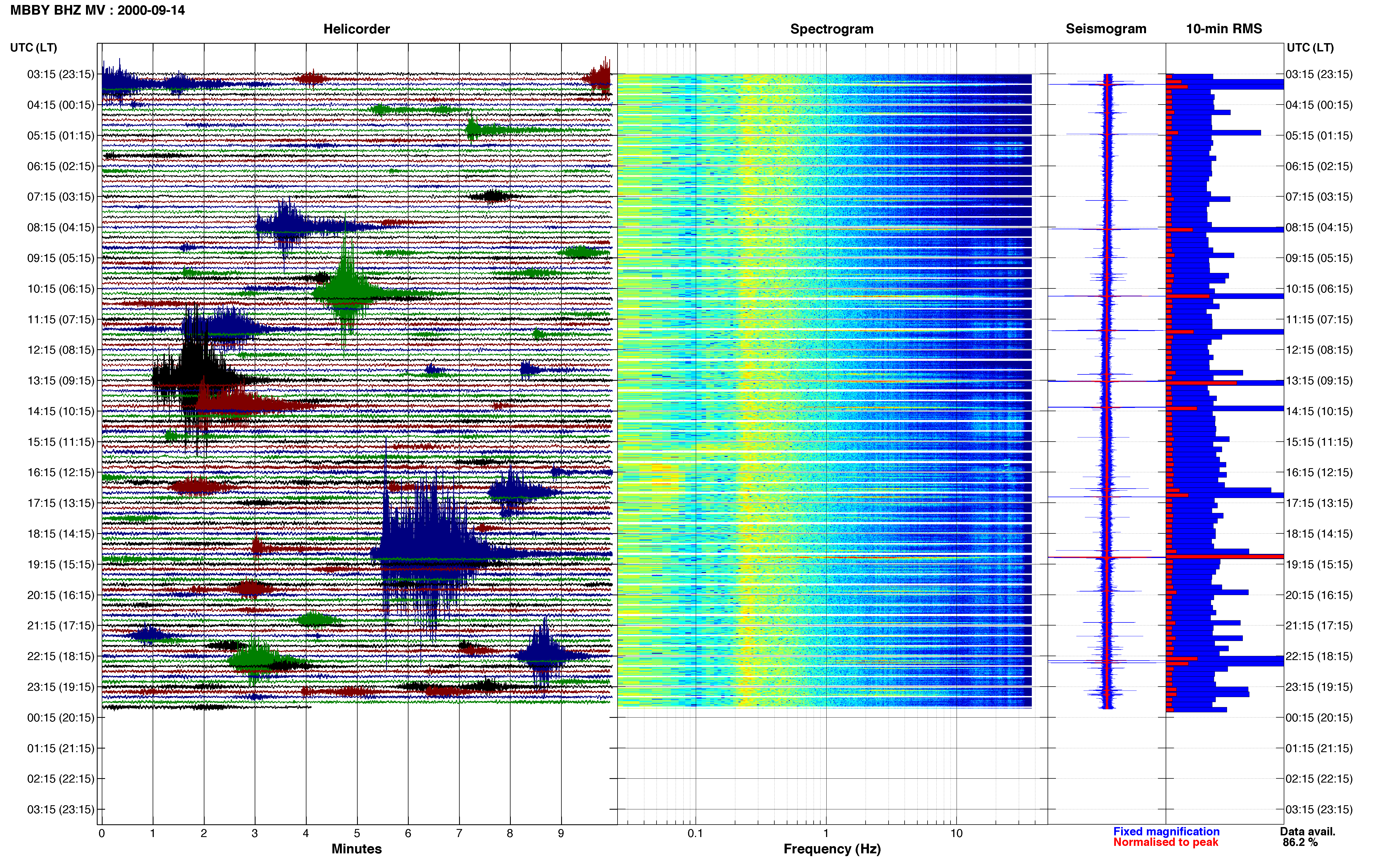
Task: Click left time label 16:15 (12:15)
Action: click(x=60, y=472)
